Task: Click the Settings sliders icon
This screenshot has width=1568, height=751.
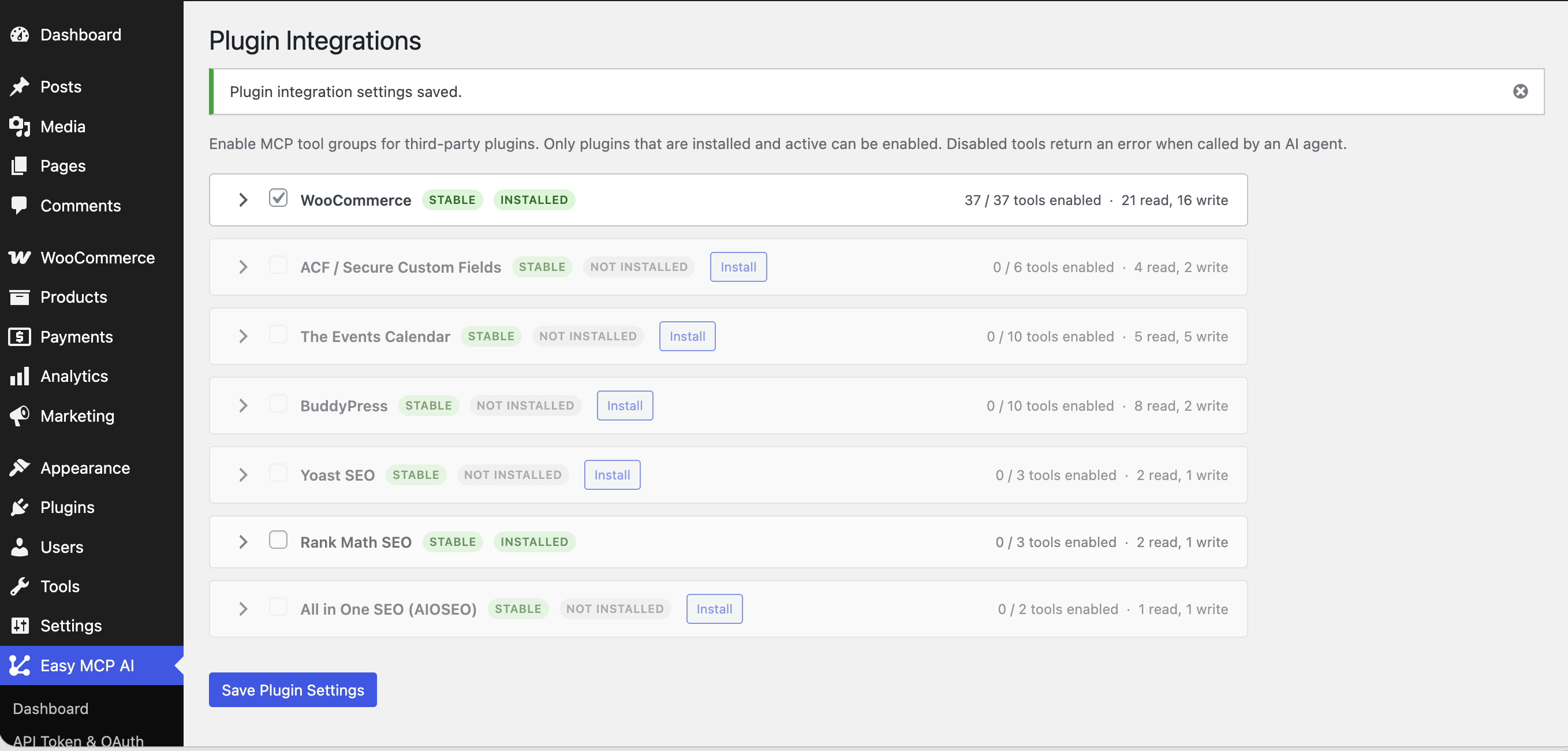Action: click(x=20, y=626)
